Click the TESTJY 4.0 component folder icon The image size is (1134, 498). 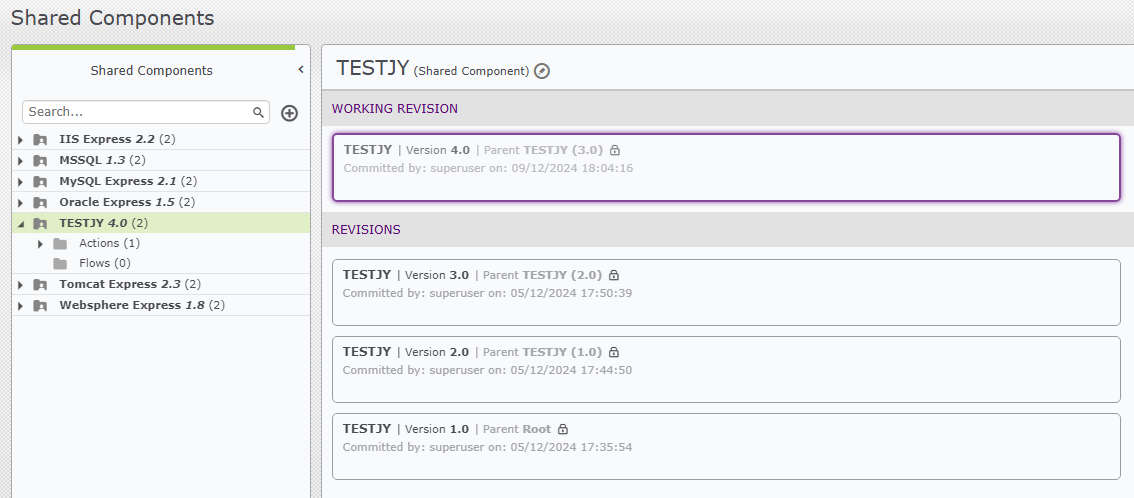pyautogui.click(x=40, y=223)
